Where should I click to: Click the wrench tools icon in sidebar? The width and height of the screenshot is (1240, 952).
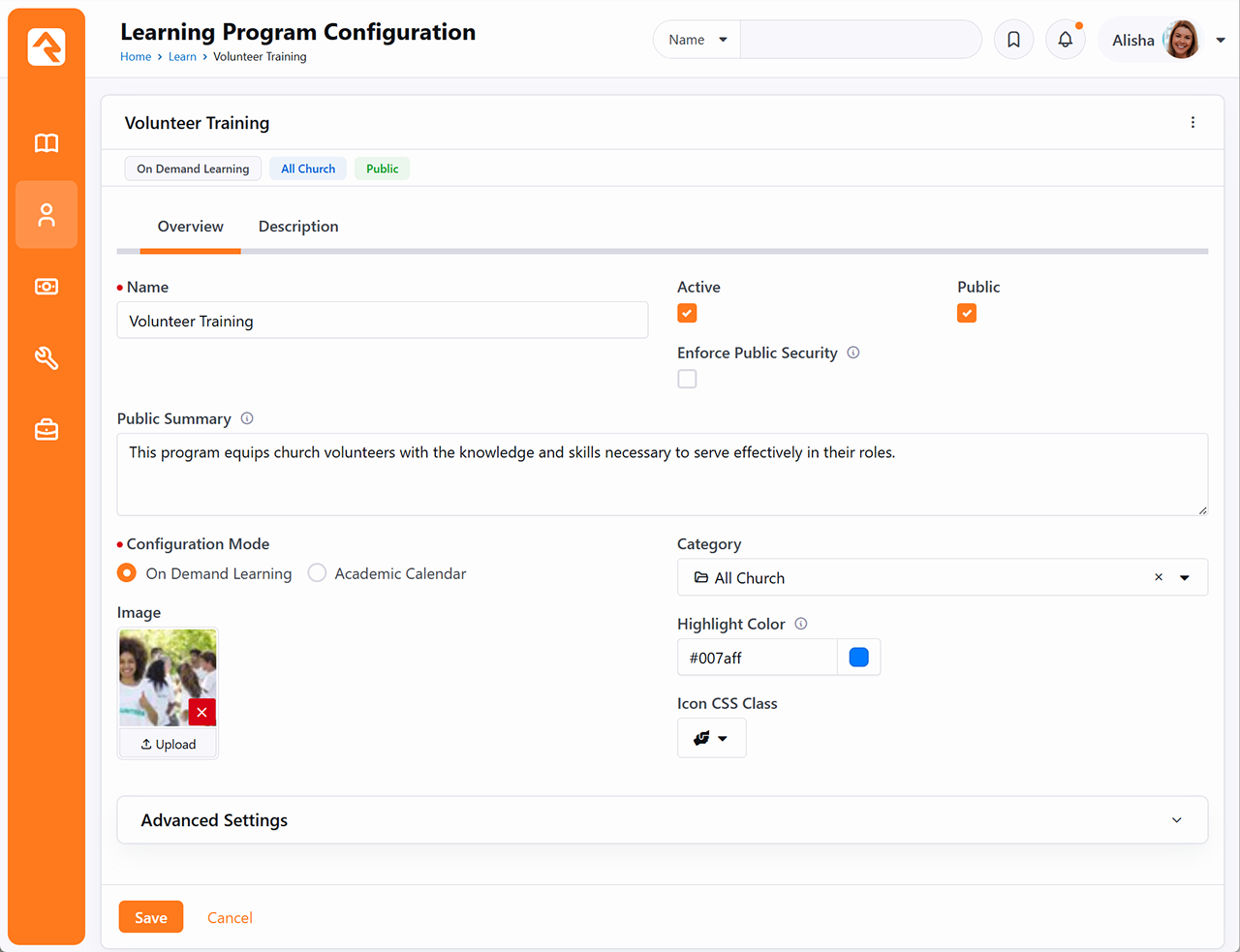(x=46, y=358)
